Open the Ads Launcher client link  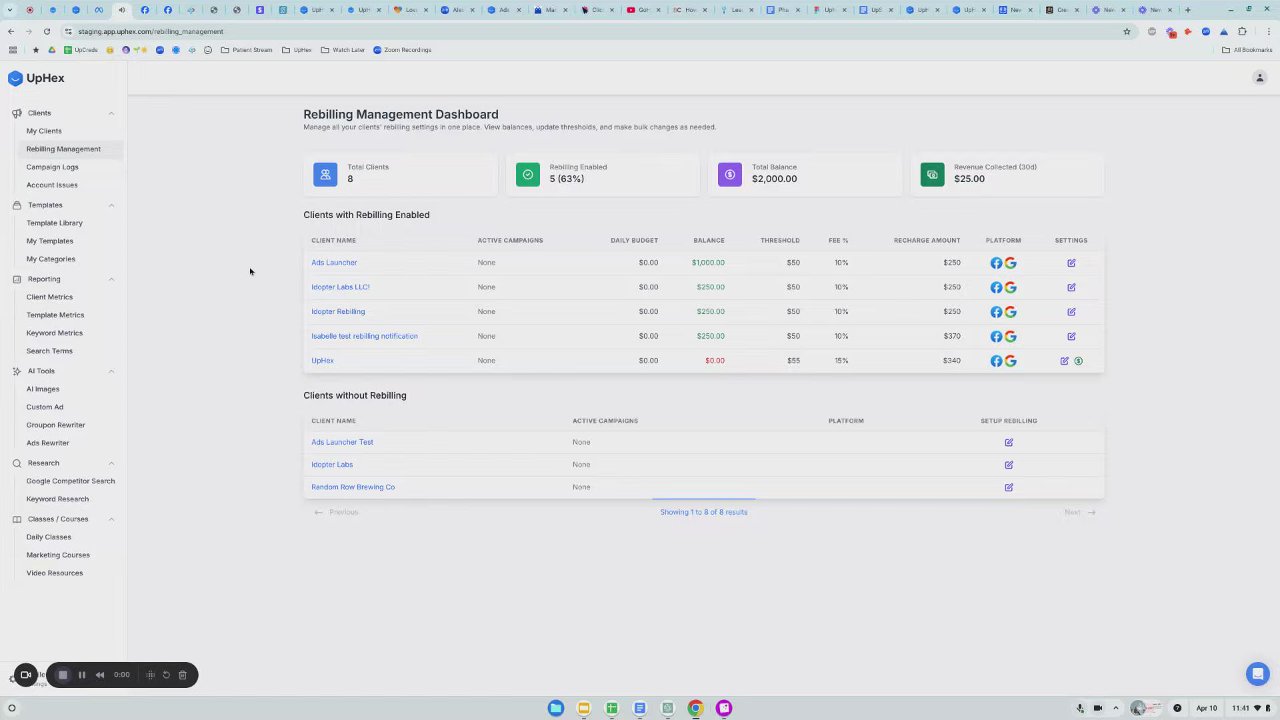pyautogui.click(x=334, y=263)
